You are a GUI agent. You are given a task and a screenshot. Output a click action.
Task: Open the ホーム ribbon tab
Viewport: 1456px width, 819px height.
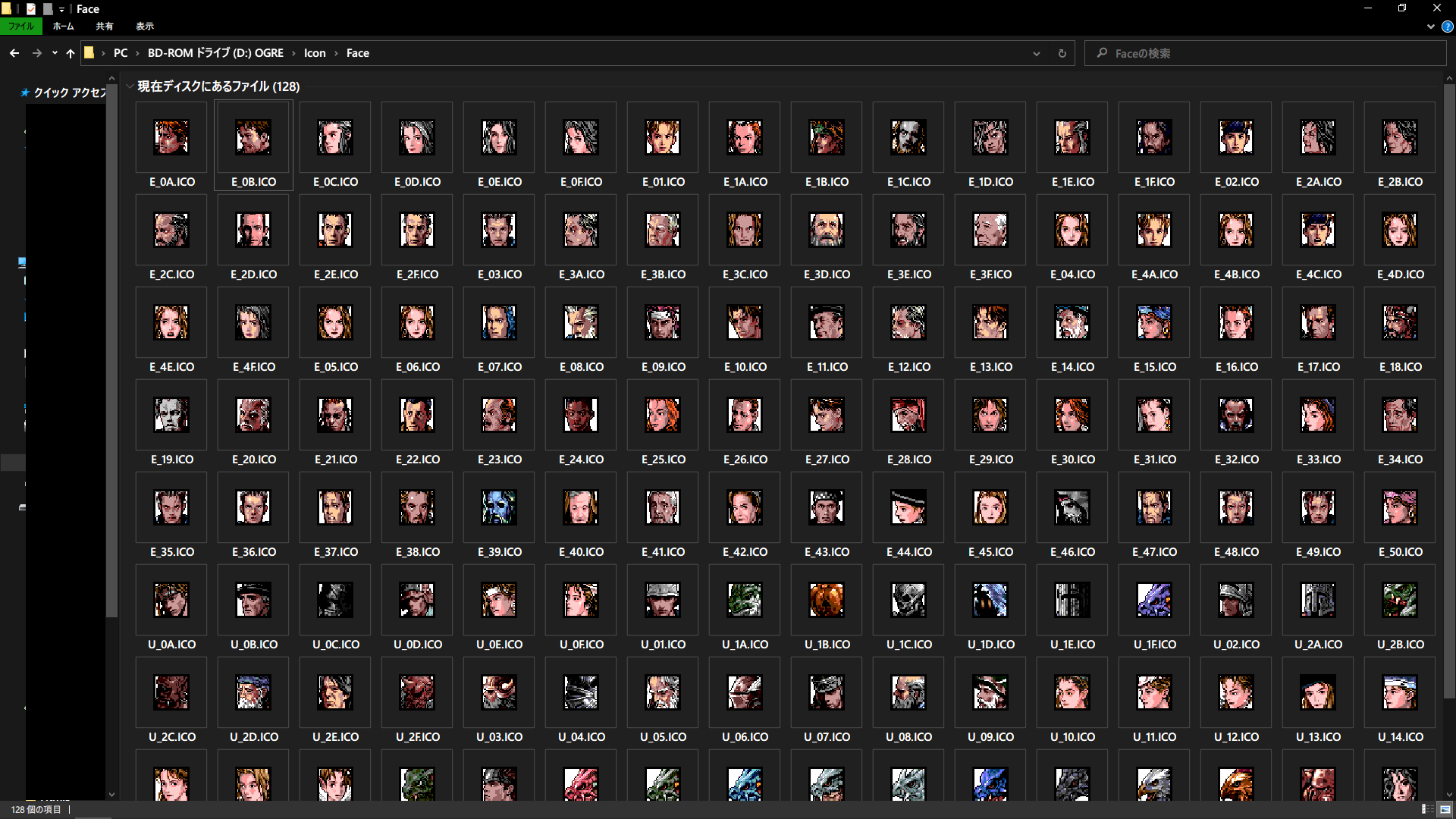point(64,26)
